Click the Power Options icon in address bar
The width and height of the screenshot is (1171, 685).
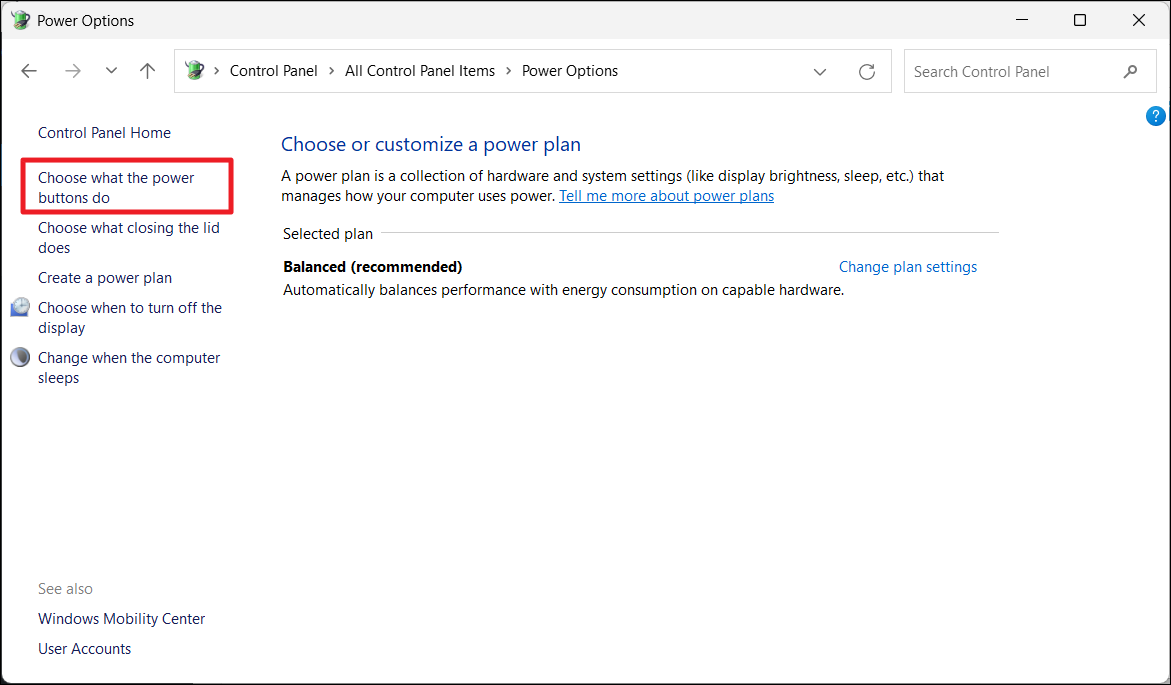tap(194, 71)
